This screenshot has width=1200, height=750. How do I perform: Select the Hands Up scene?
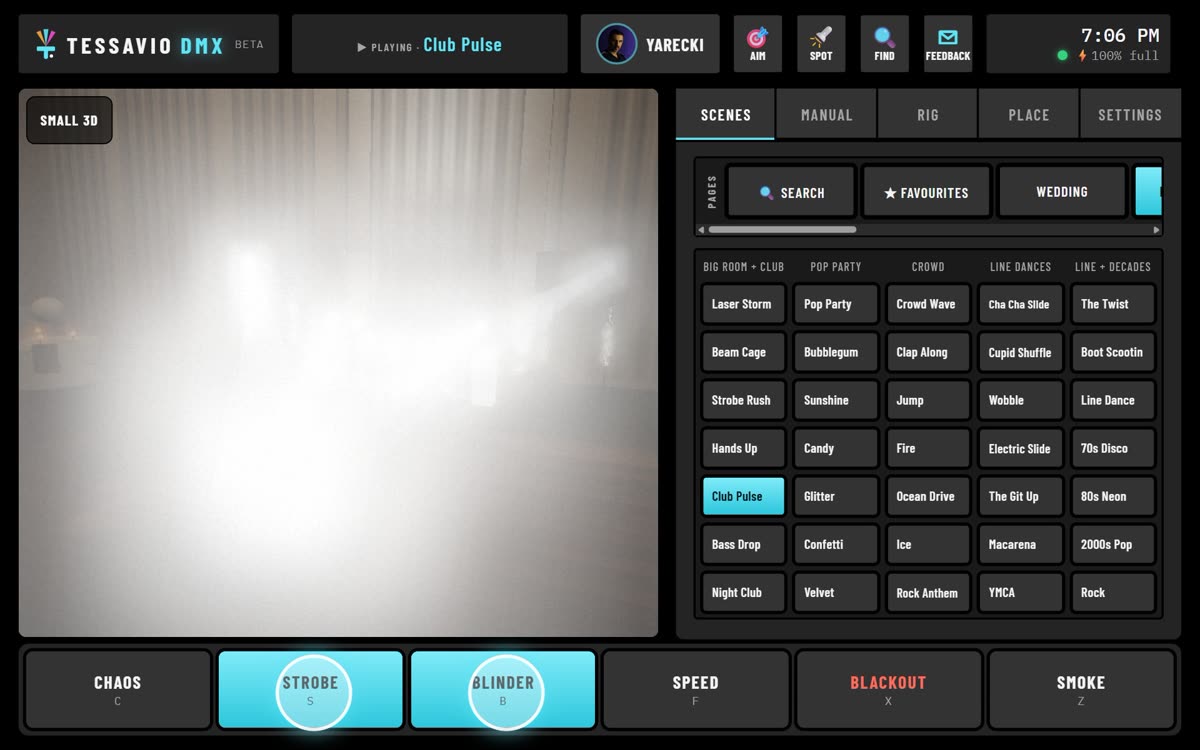[x=743, y=448]
